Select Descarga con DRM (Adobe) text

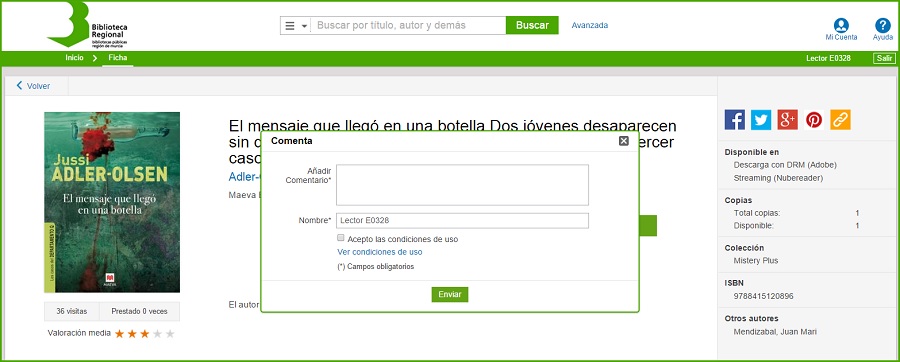(x=785, y=165)
